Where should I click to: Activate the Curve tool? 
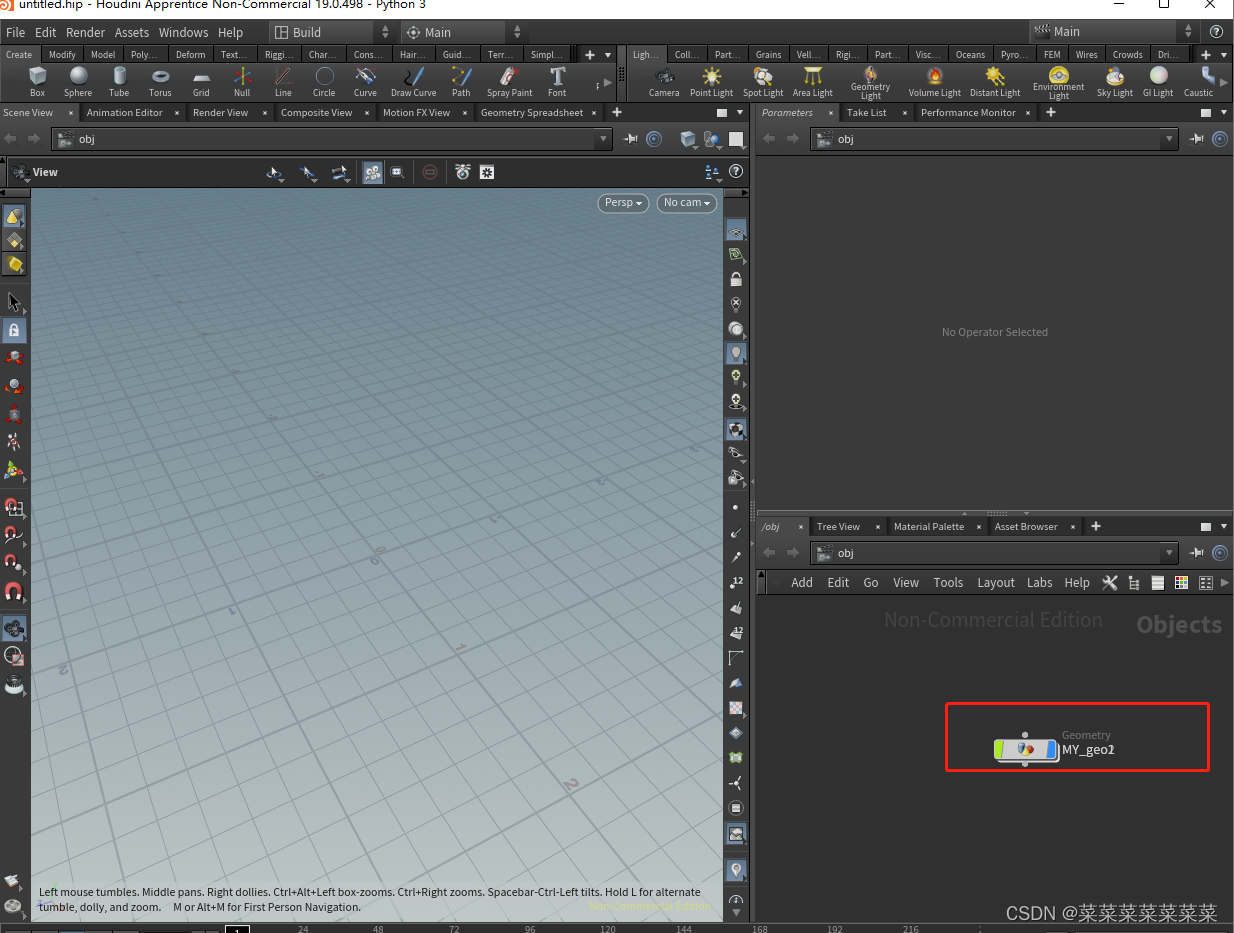365,81
